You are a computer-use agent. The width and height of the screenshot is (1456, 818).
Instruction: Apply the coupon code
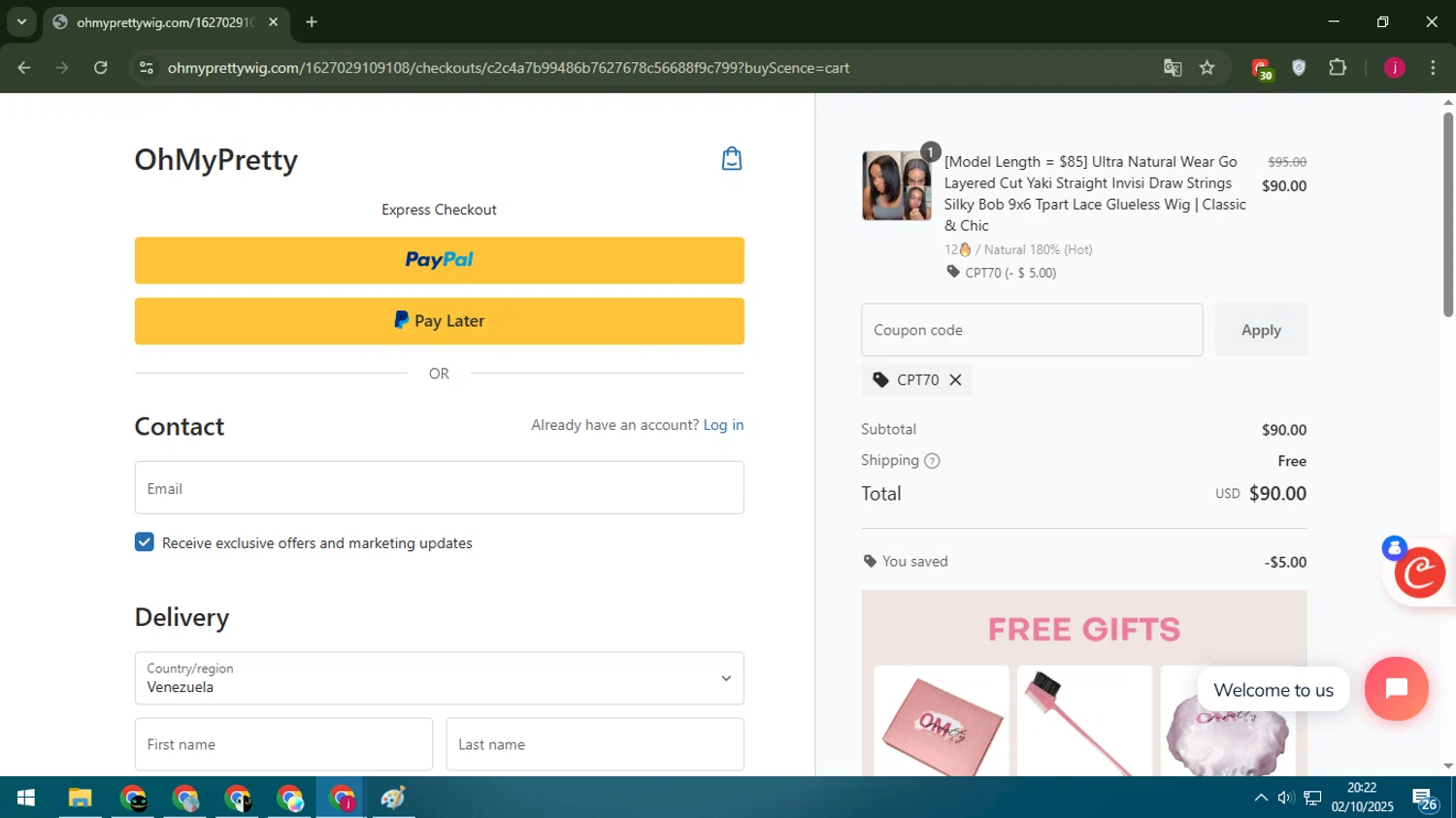(1261, 330)
